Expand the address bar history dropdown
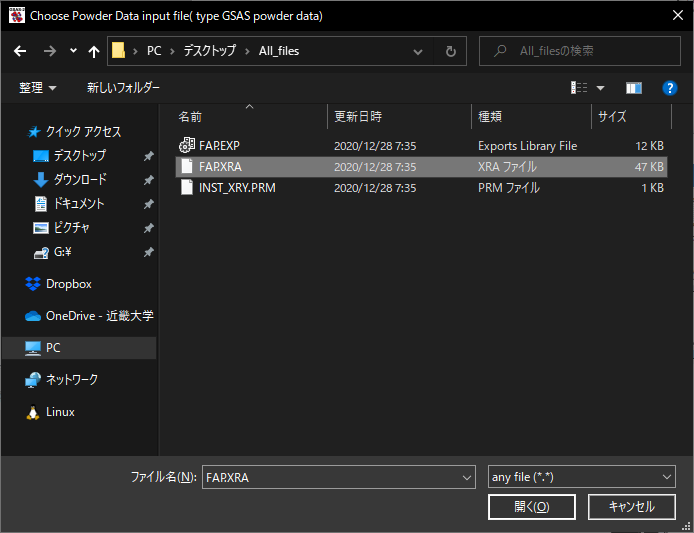 [x=422, y=51]
